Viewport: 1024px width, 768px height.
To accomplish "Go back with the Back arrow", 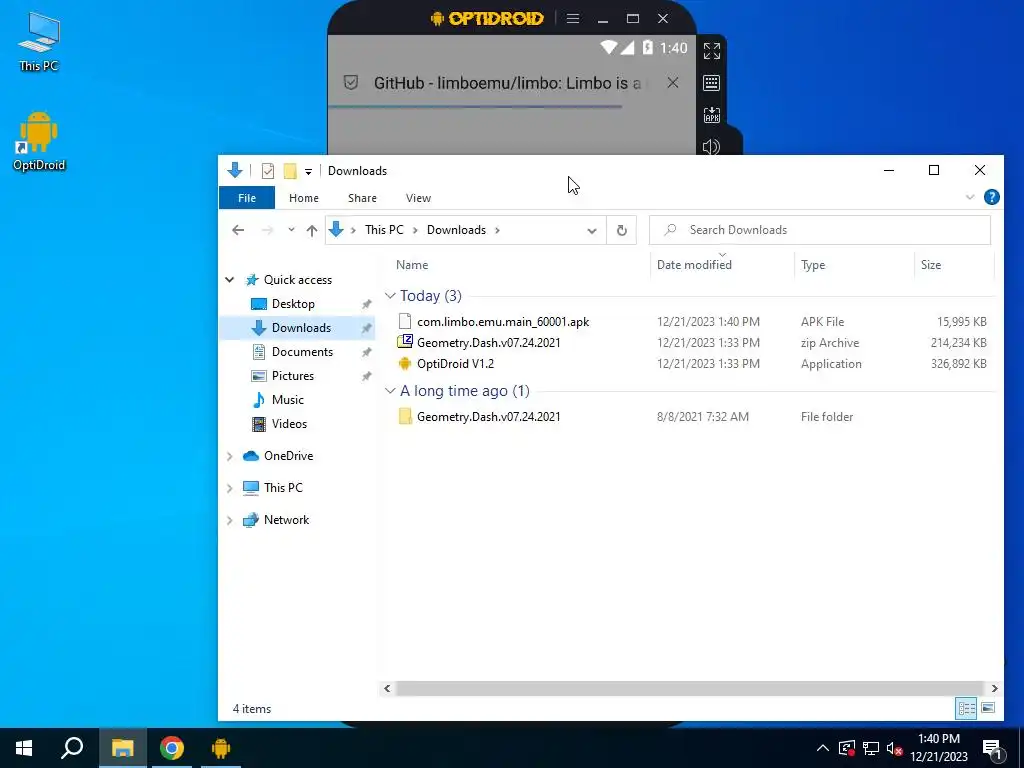I will point(238,230).
